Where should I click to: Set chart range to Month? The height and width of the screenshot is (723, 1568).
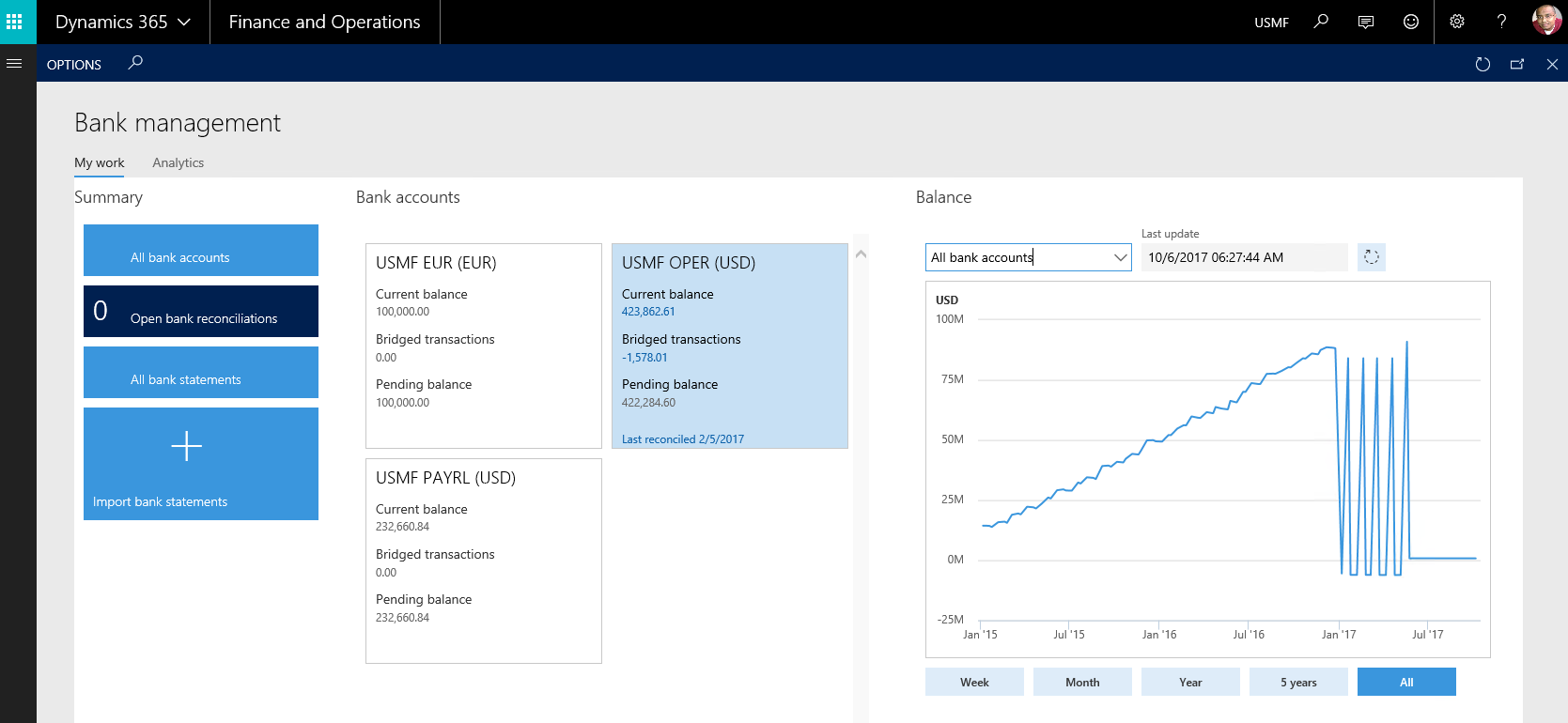[1082, 682]
